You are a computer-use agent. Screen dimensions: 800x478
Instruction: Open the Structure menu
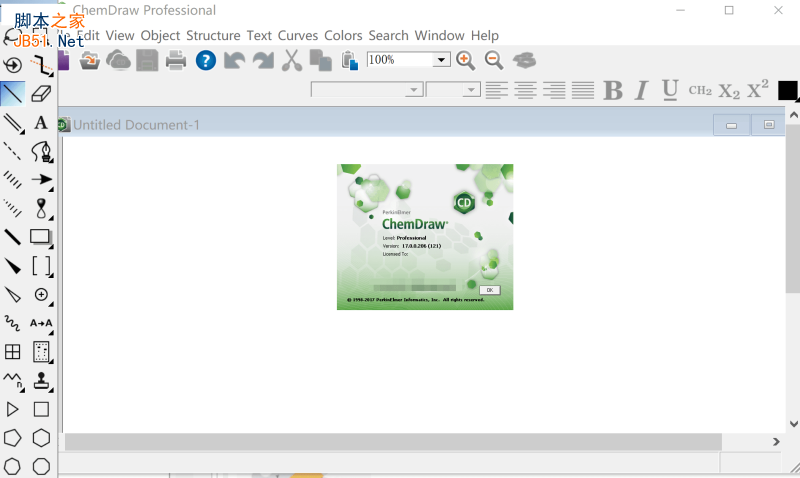[x=213, y=35]
